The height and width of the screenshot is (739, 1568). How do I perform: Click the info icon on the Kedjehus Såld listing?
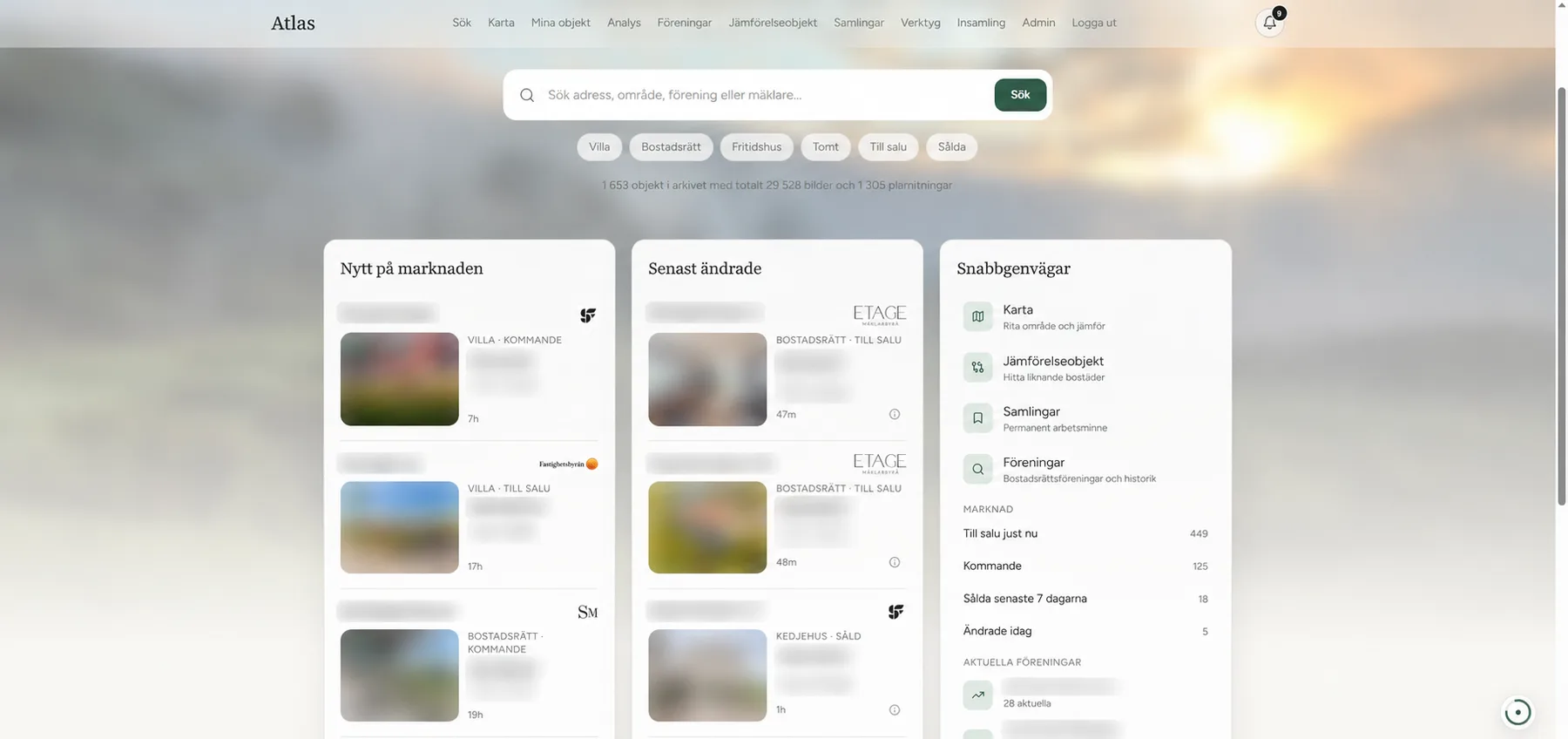pos(894,710)
